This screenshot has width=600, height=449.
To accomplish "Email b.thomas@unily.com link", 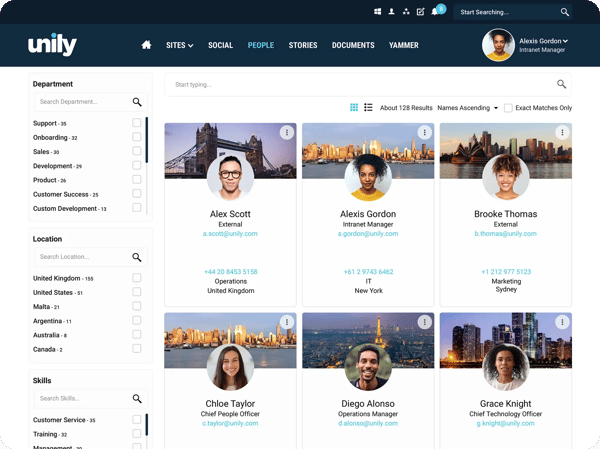I will [x=505, y=233].
